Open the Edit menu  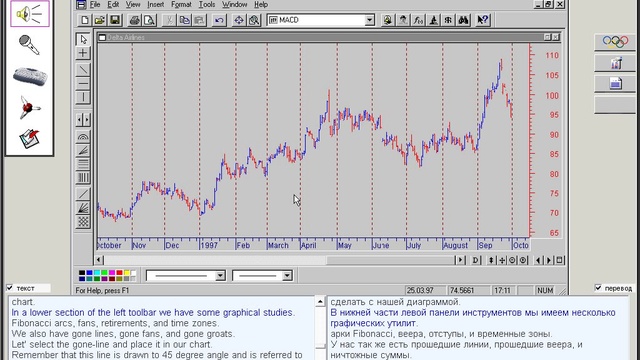click(x=113, y=4)
